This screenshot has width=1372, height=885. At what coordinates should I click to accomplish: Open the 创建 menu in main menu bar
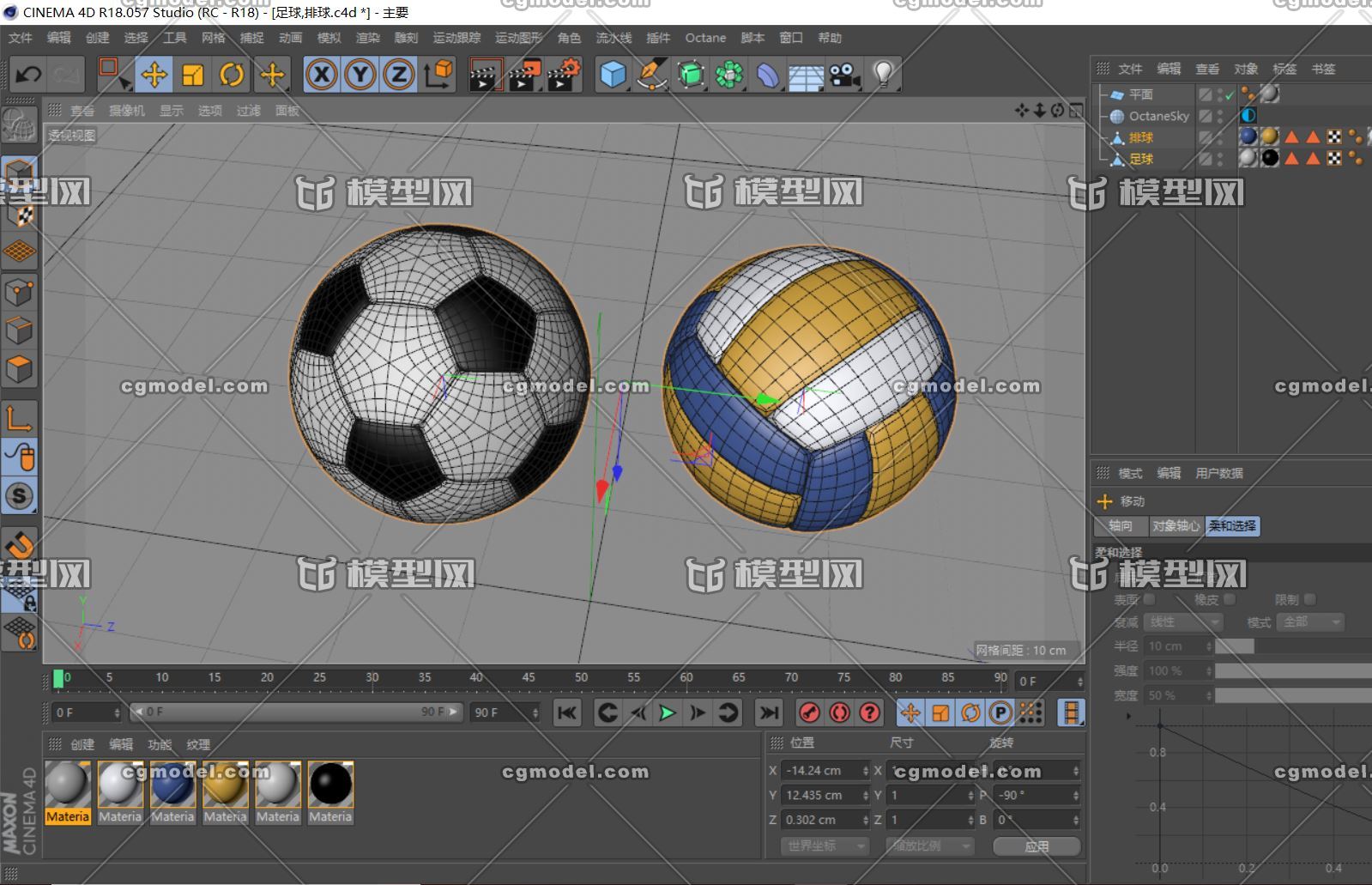click(x=97, y=38)
